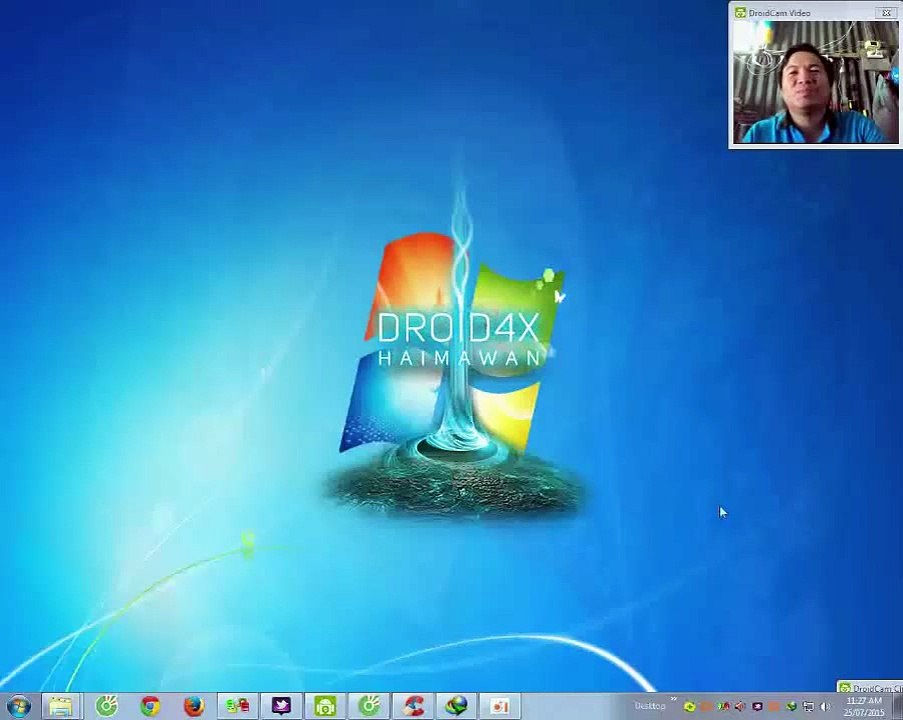
Task: Launch the first green Coc Coc browser icon
Action: (x=107, y=706)
